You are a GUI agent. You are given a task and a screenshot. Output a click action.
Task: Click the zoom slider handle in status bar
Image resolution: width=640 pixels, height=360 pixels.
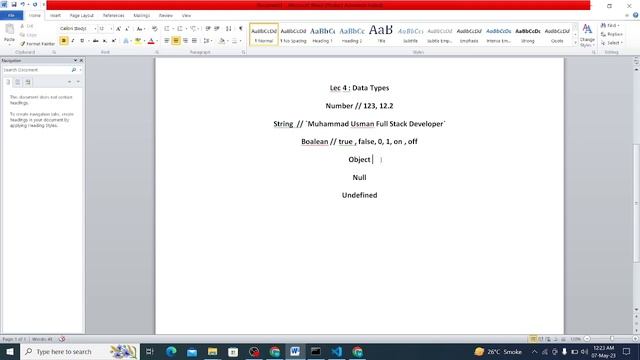tap(611, 339)
